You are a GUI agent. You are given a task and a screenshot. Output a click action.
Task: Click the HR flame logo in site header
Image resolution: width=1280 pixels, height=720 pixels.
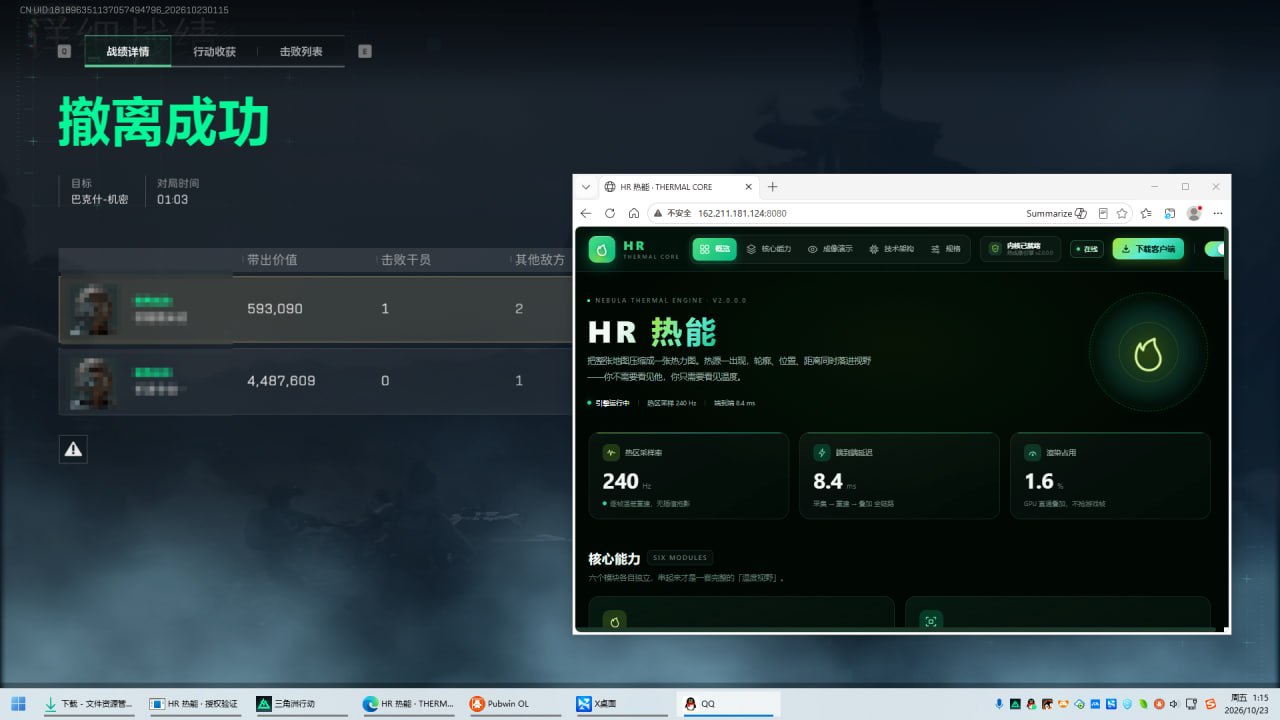pos(601,249)
